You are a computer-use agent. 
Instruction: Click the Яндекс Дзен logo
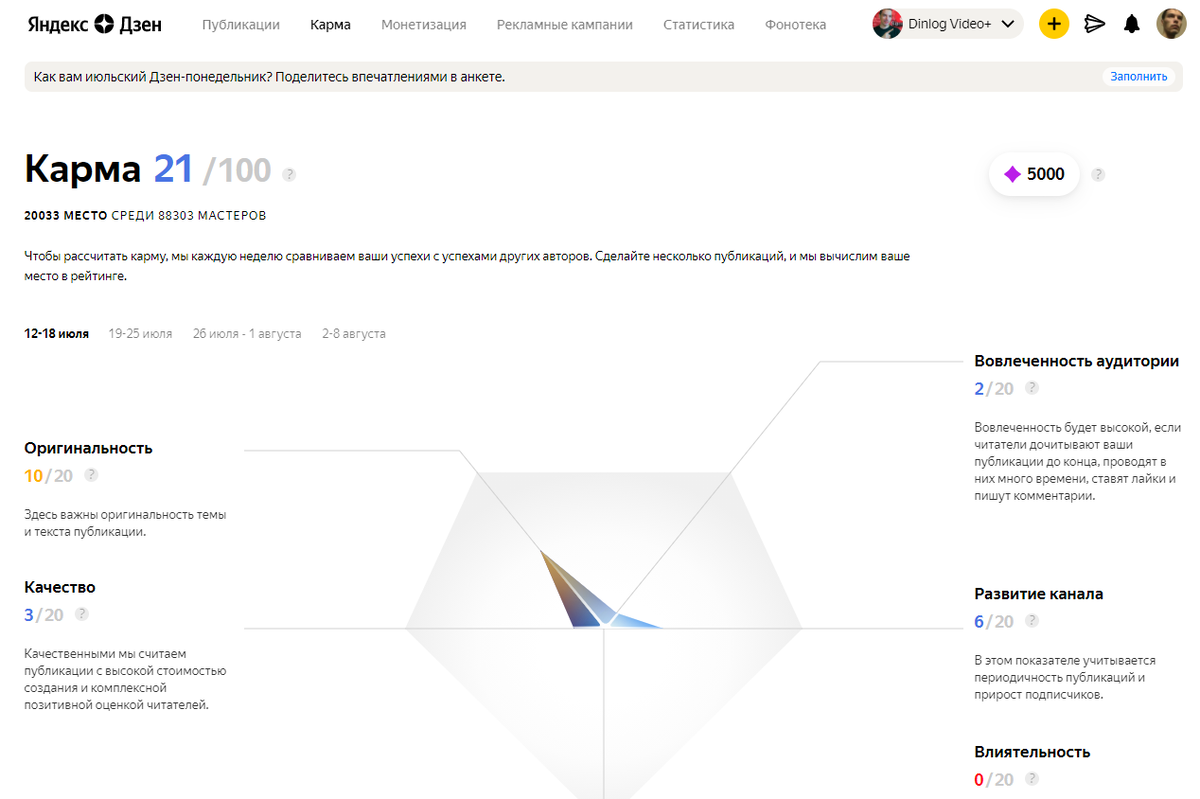[x=94, y=24]
